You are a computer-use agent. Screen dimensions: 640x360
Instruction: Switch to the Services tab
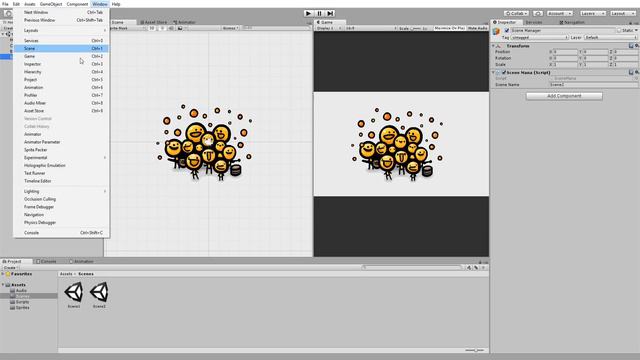coord(533,22)
